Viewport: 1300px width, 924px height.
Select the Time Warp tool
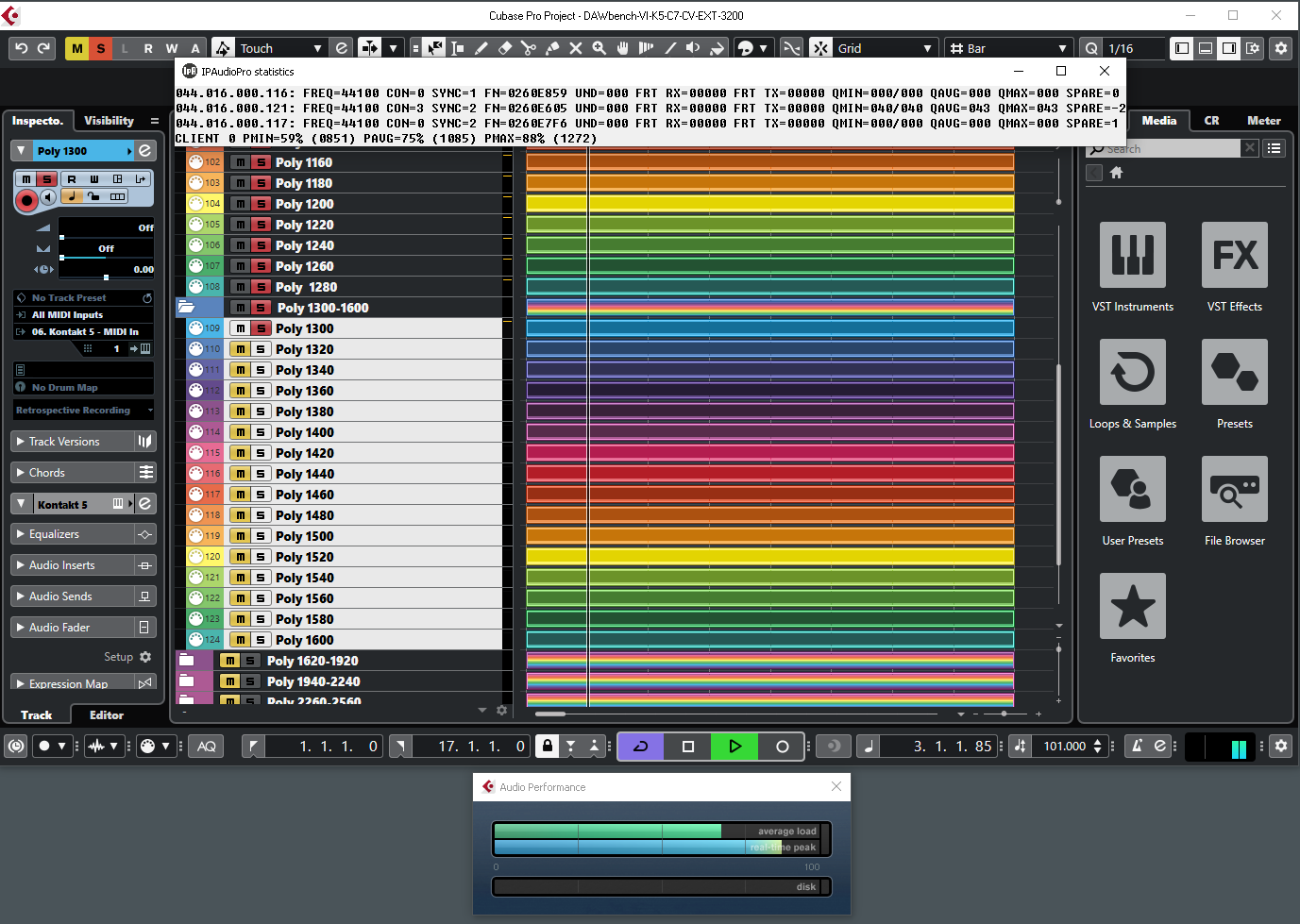[x=647, y=48]
